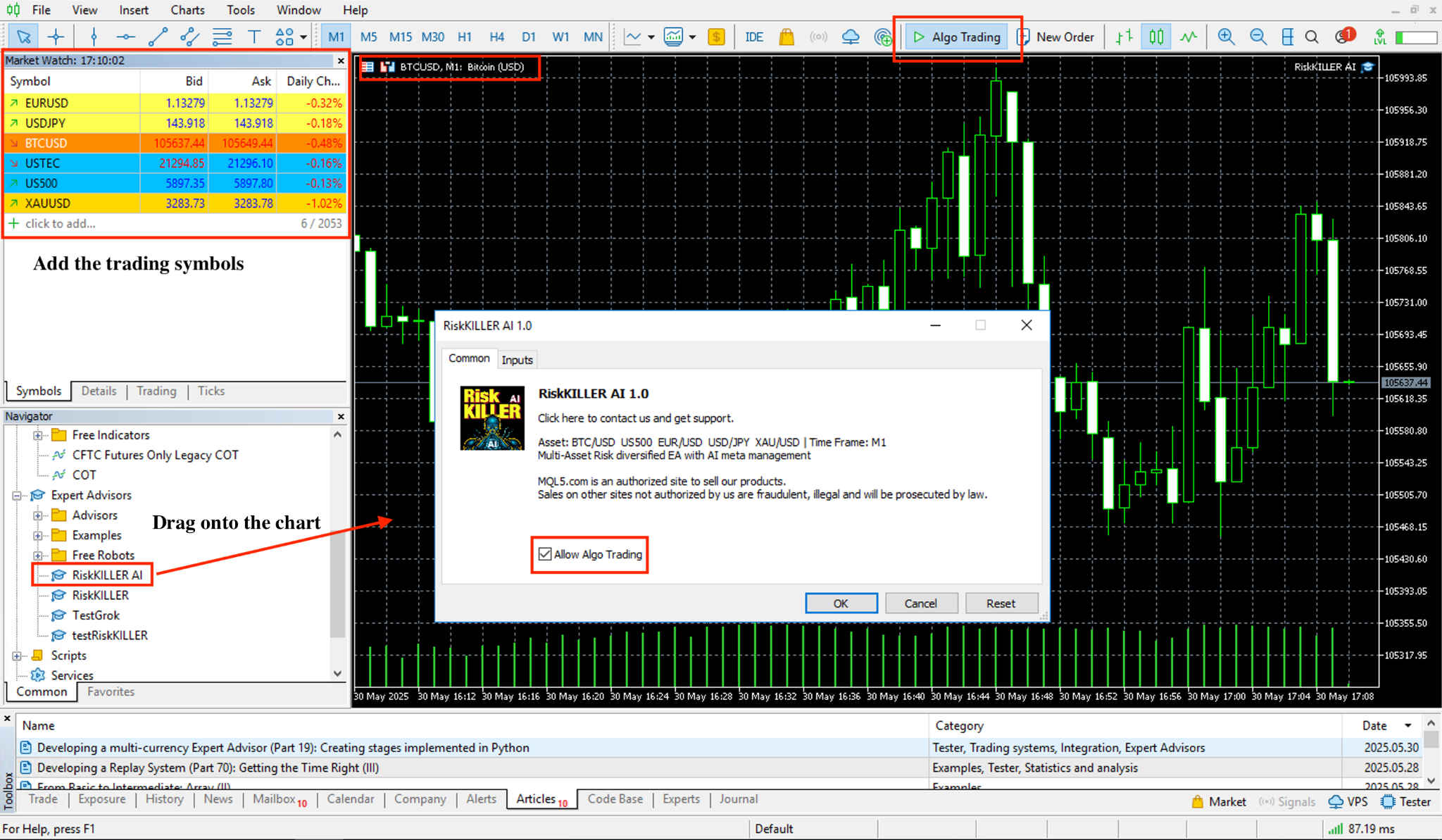Click the tile windows grid icon
The image size is (1442, 840).
1288,37
